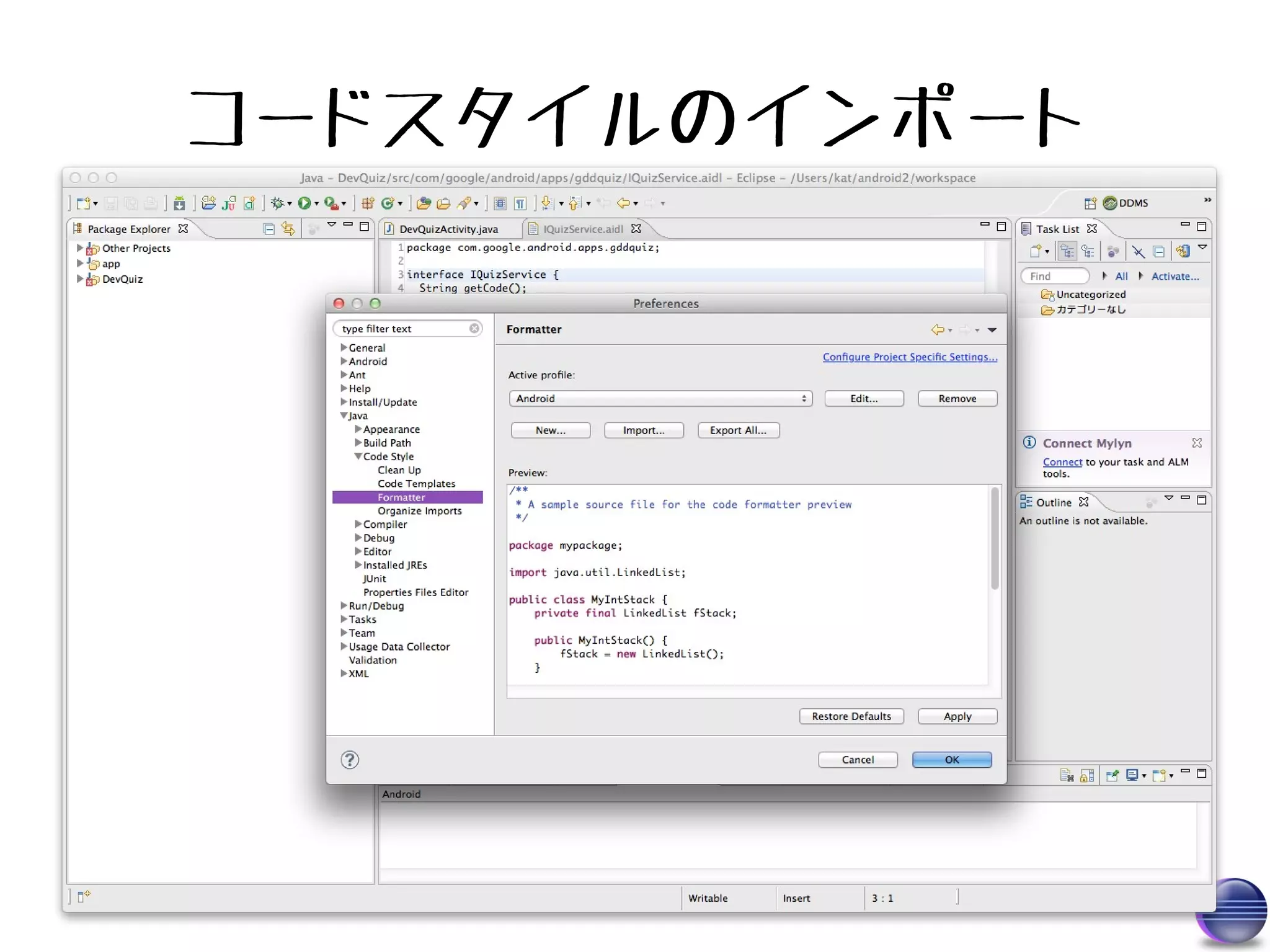Toggle Block Selection mode icon
Image resolution: width=1270 pixels, height=952 pixels.
click(x=500, y=203)
